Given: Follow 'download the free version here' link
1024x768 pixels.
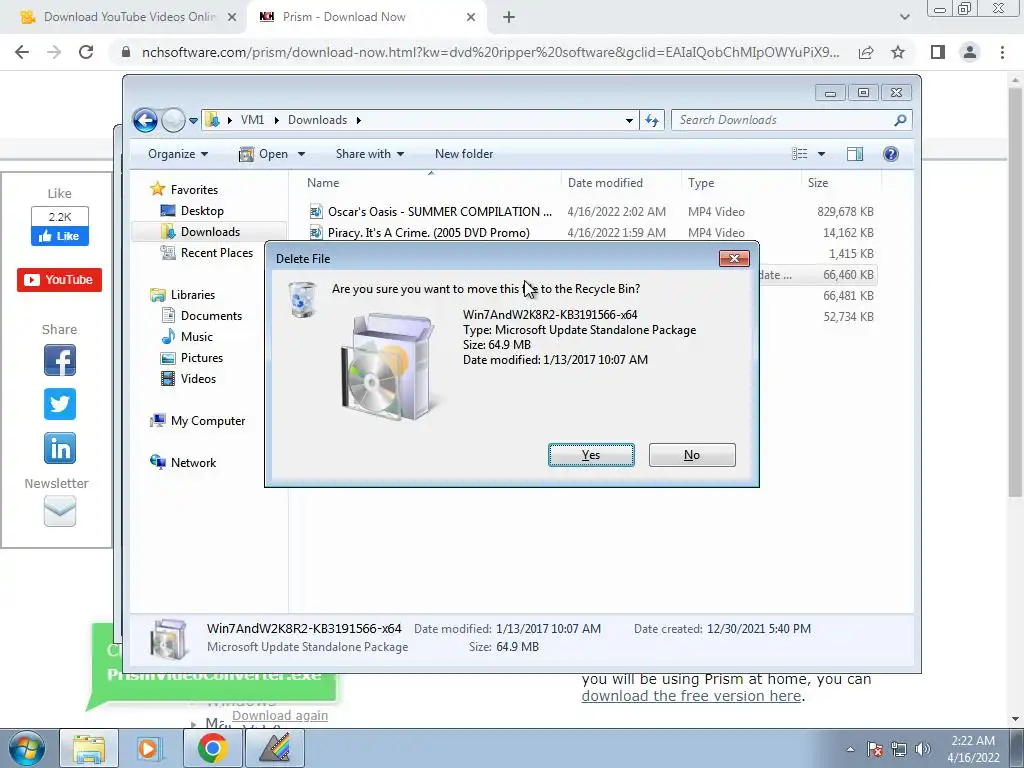Looking at the screenshot, I should (x=692, y=696).
